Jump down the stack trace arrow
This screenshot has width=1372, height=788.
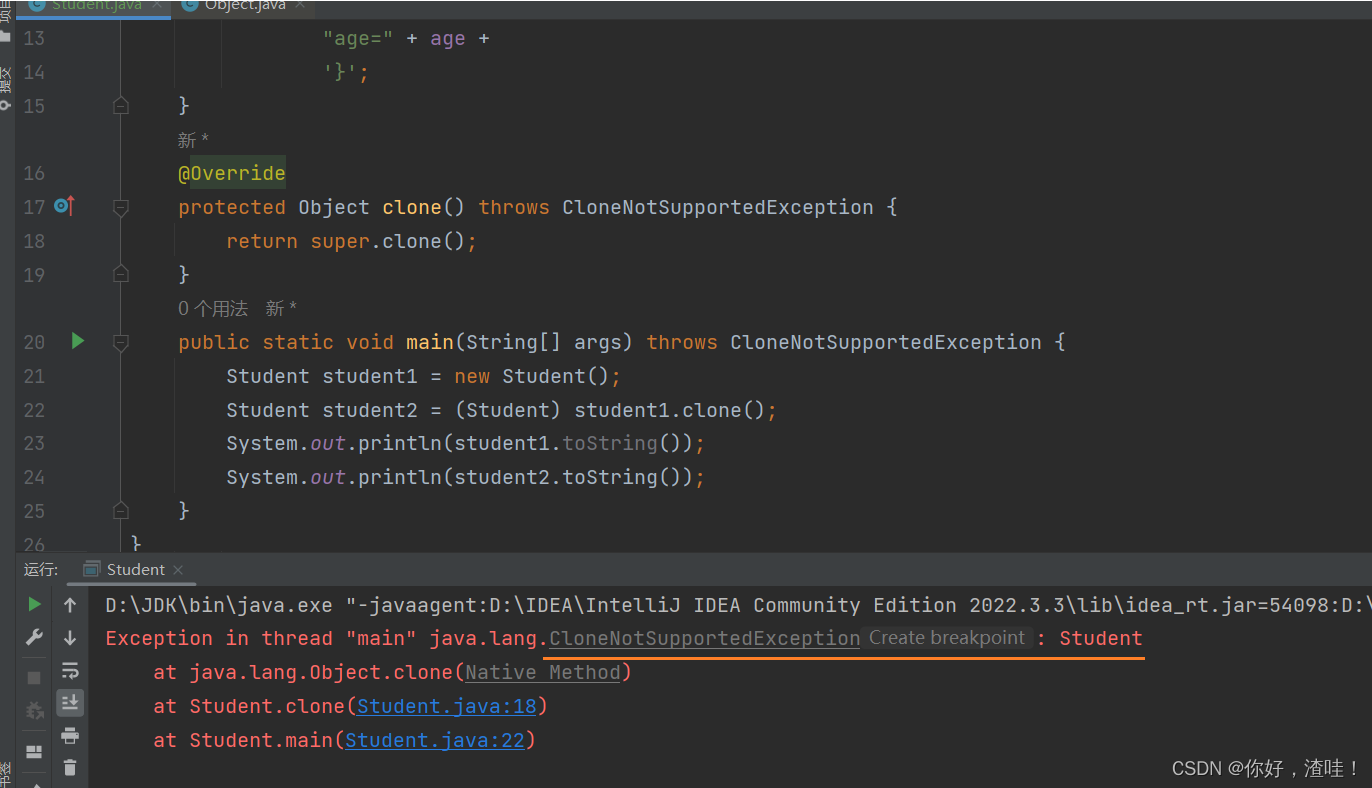[70, 637]
